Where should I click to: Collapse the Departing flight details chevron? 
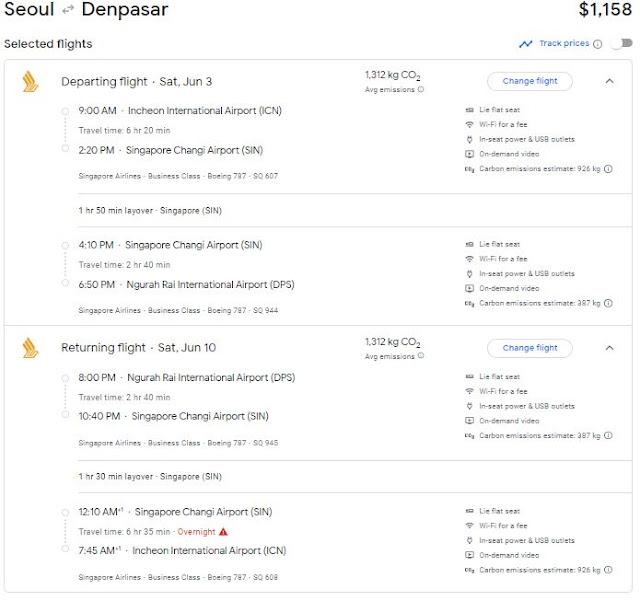point(610,81)
